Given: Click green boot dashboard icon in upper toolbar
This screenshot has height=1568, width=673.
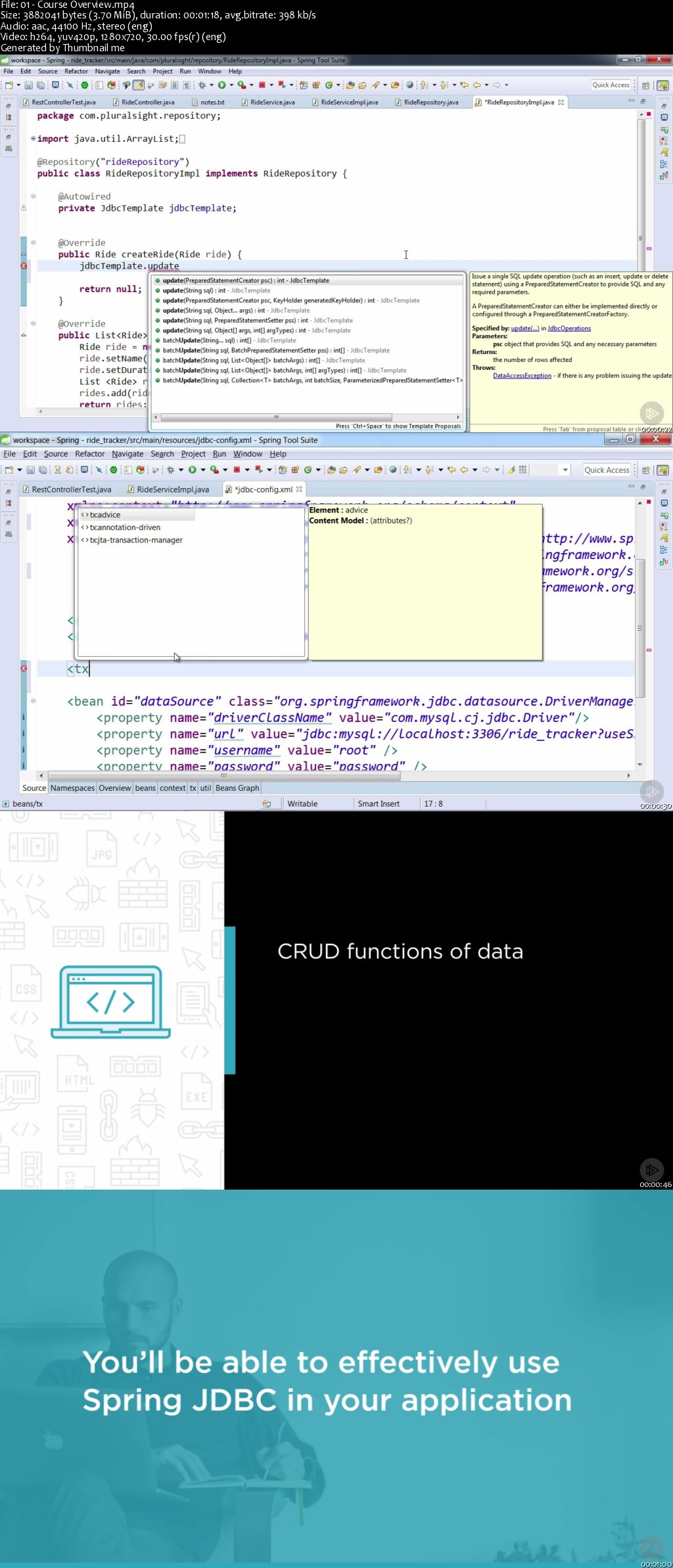Looking at the screenshot, I should point(85,85).
